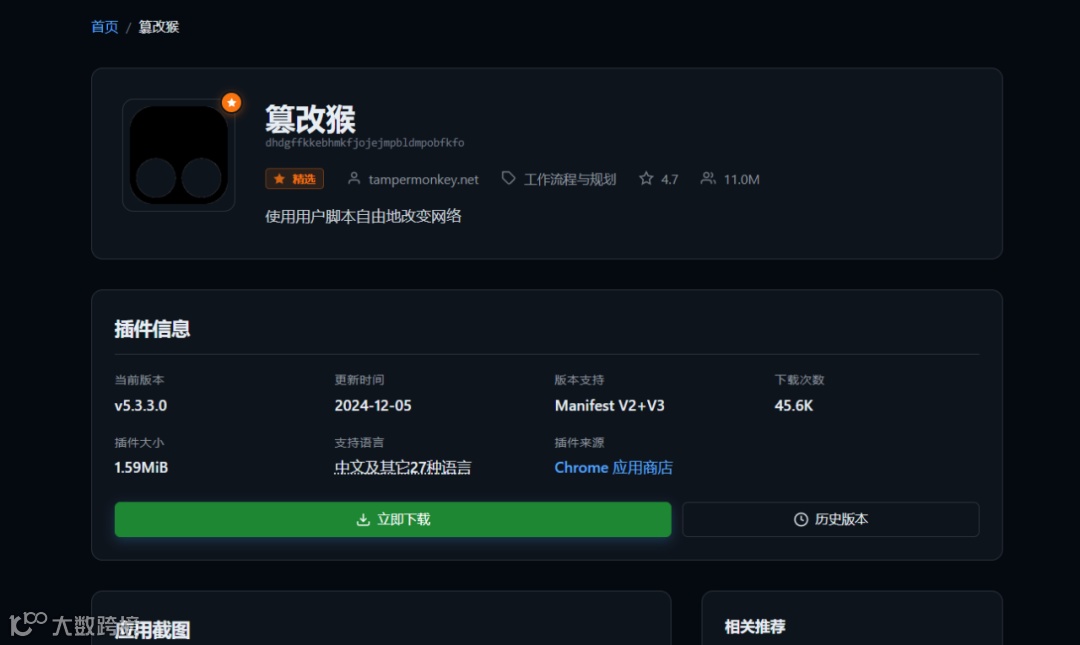Click the 插件信息 section heading

point(152,329)
